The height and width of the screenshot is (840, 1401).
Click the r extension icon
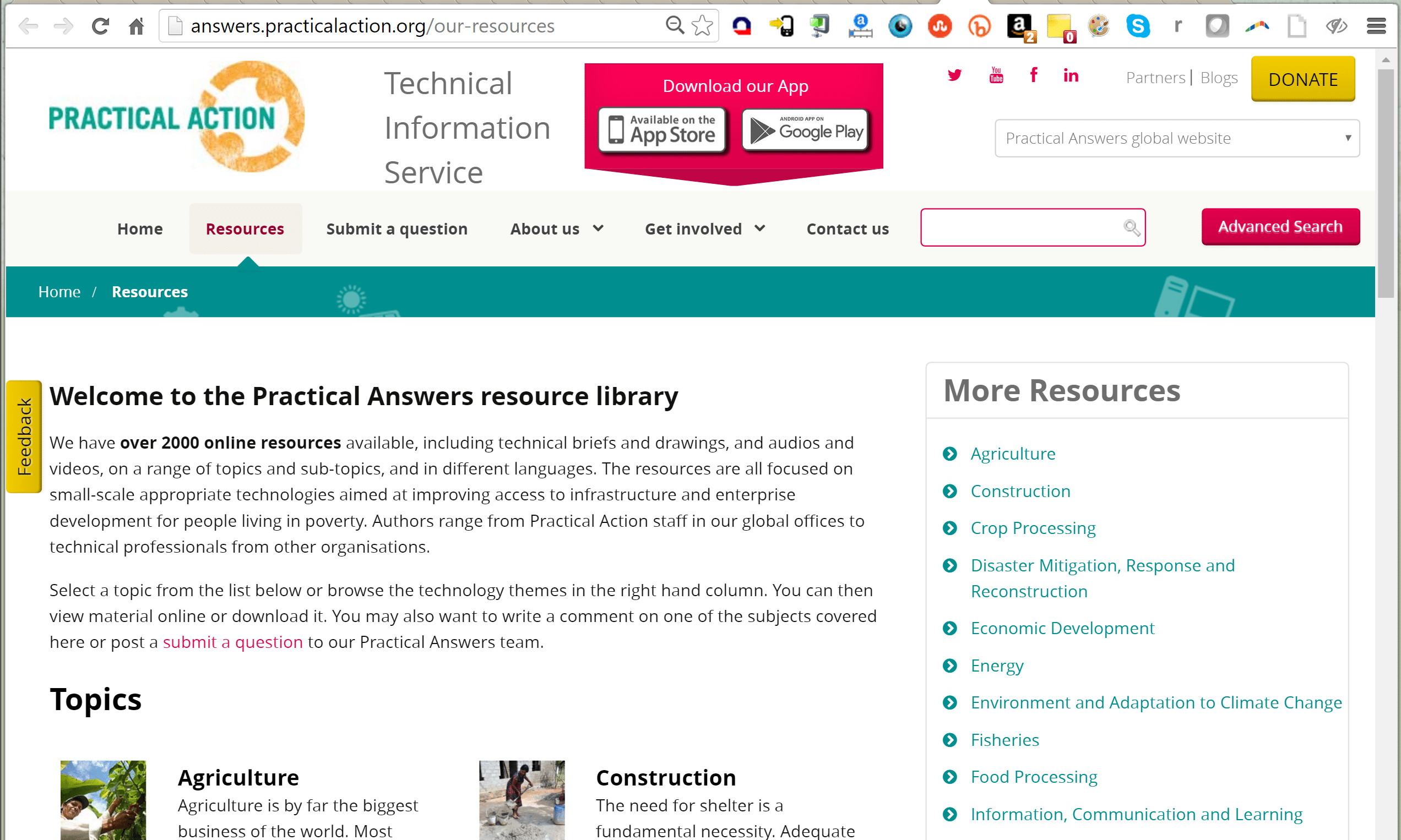(x=1178, y=26)
